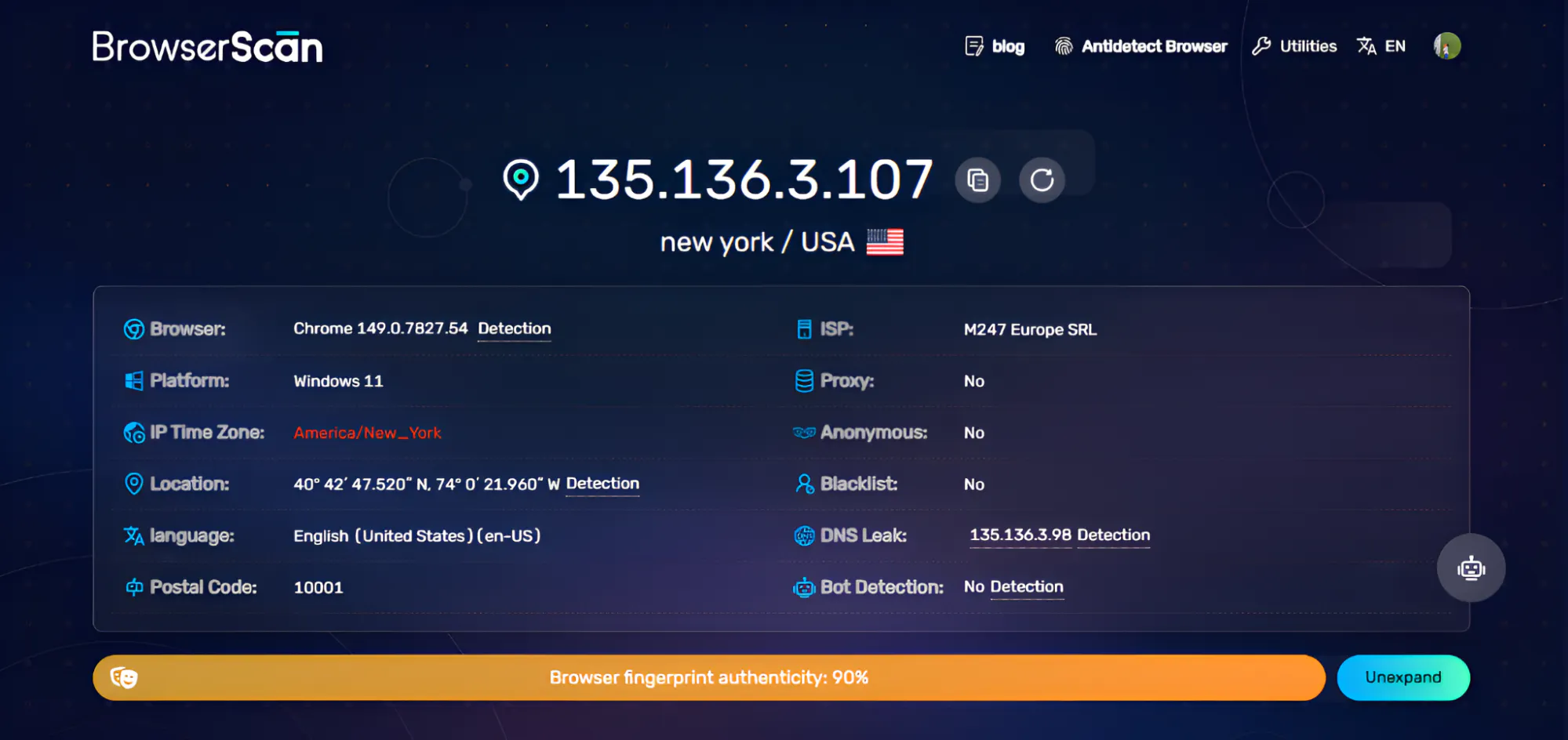Open the Antidetect Browser menu

[1141, 46]
